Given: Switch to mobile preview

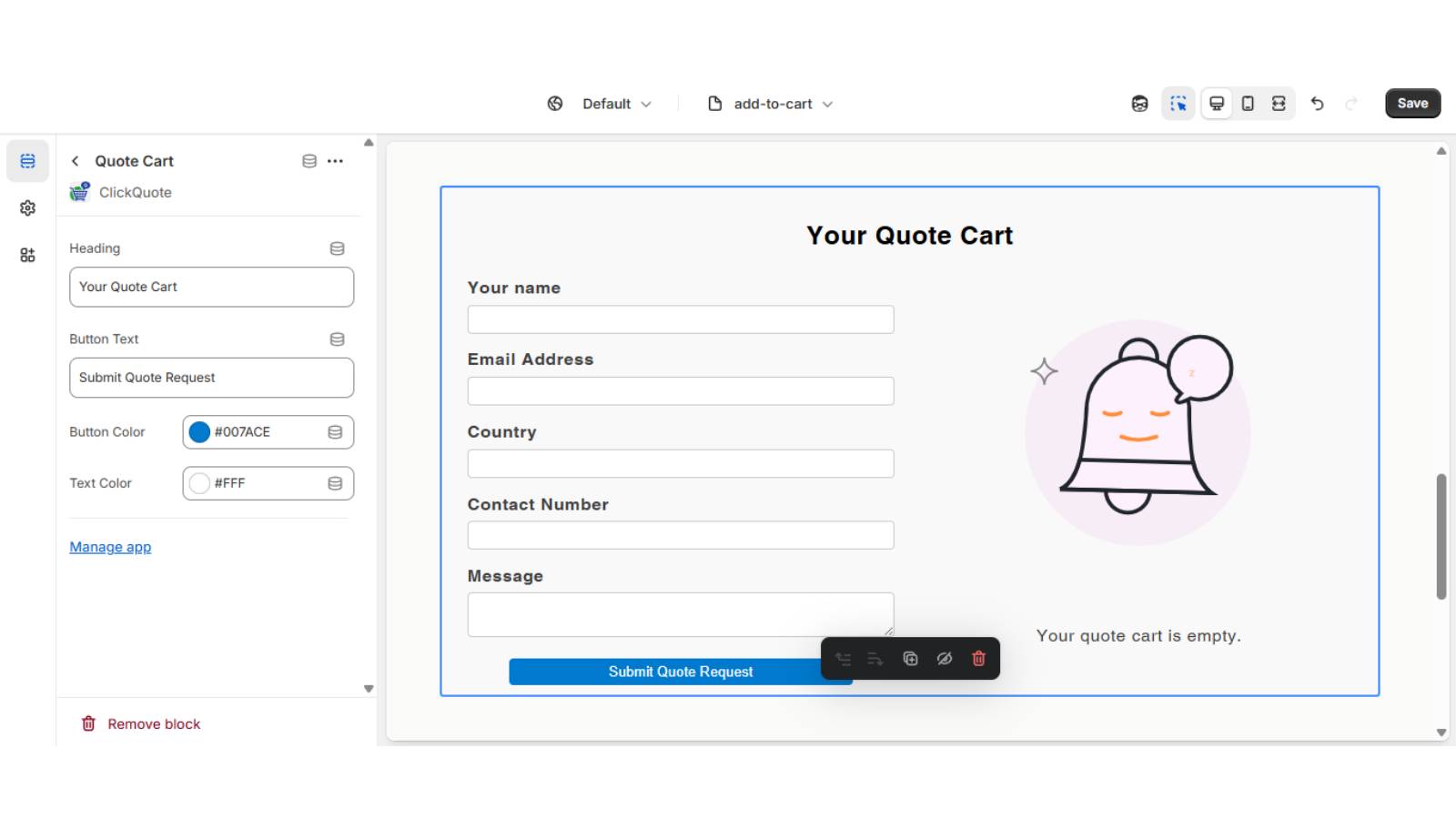Looking at the screenshot, I should tap(1248, 104).
